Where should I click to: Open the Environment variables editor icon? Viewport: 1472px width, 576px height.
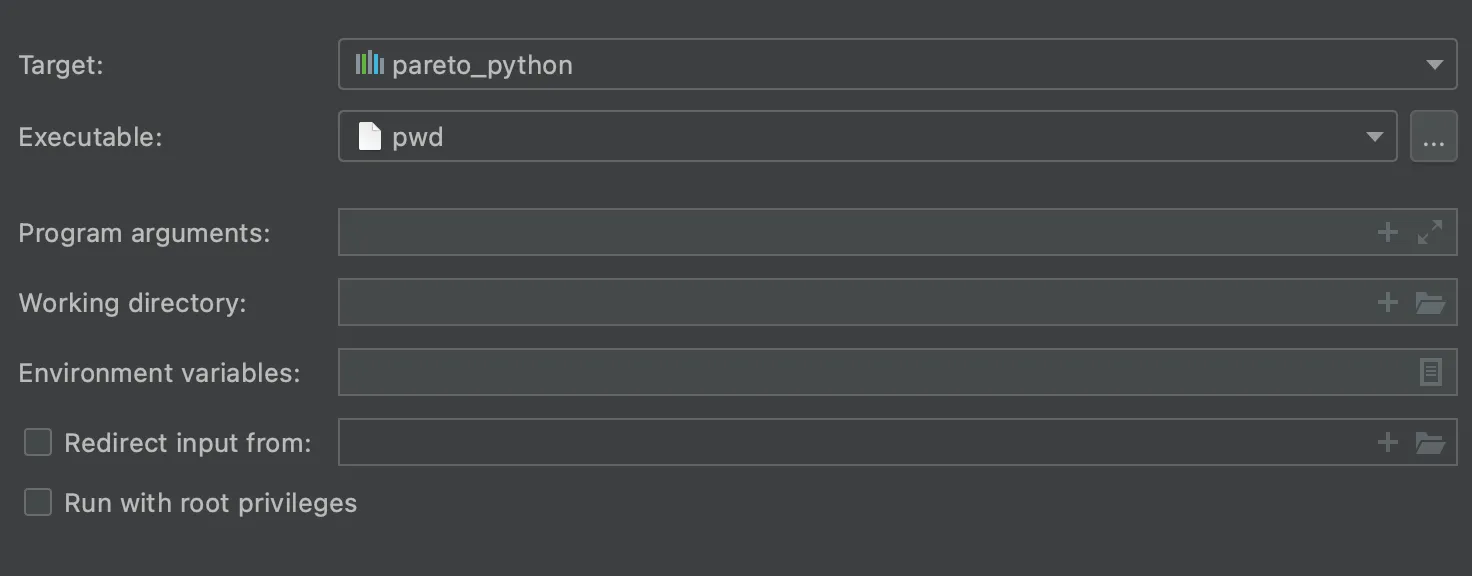coord(1430,372)
